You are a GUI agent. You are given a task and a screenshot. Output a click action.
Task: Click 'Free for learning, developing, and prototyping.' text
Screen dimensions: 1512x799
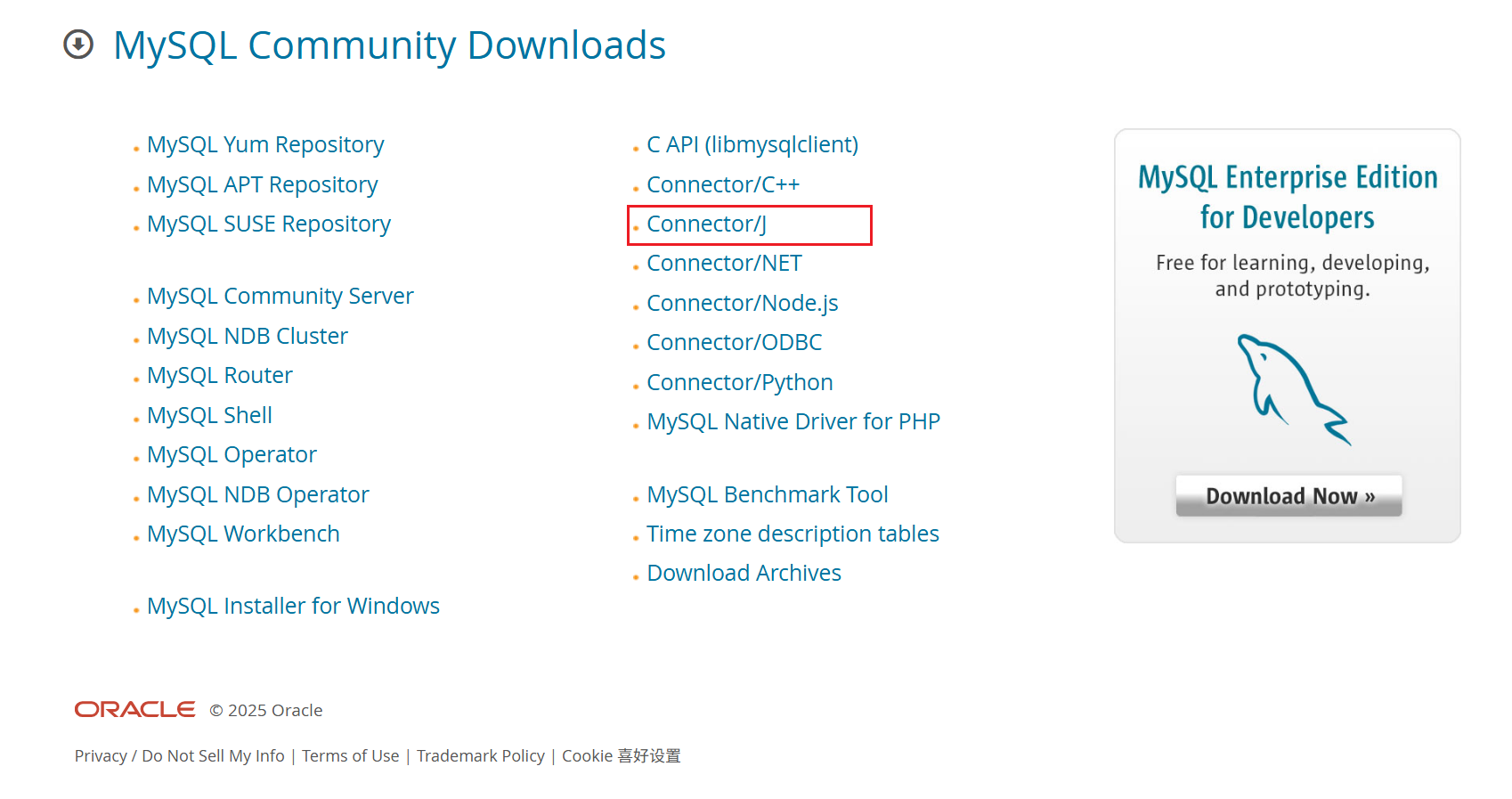(x=1293, y=276)
